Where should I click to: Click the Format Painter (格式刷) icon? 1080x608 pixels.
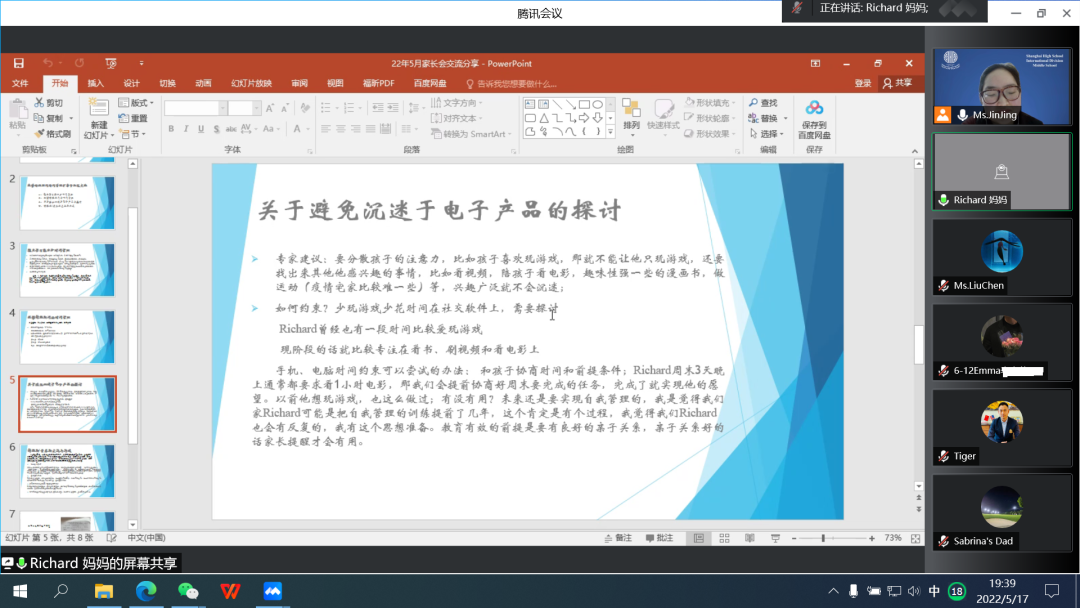[39, 134]
